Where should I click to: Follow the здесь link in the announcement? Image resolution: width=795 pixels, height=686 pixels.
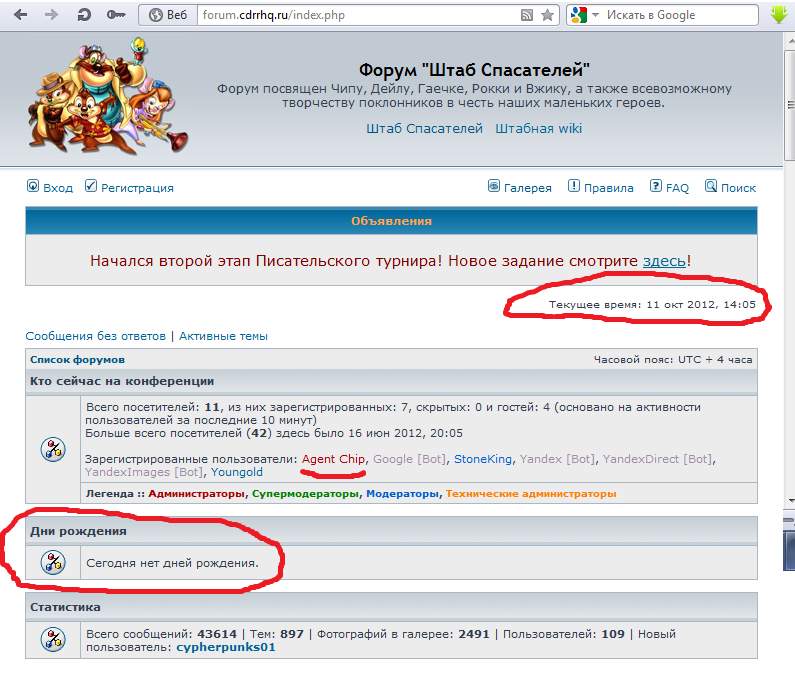(x=664, y=261)
